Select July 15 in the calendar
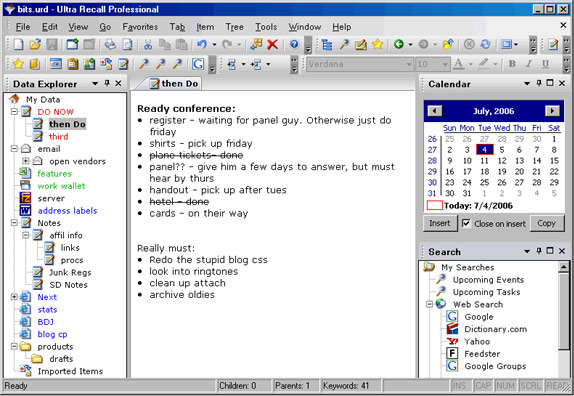 point(554,161)
